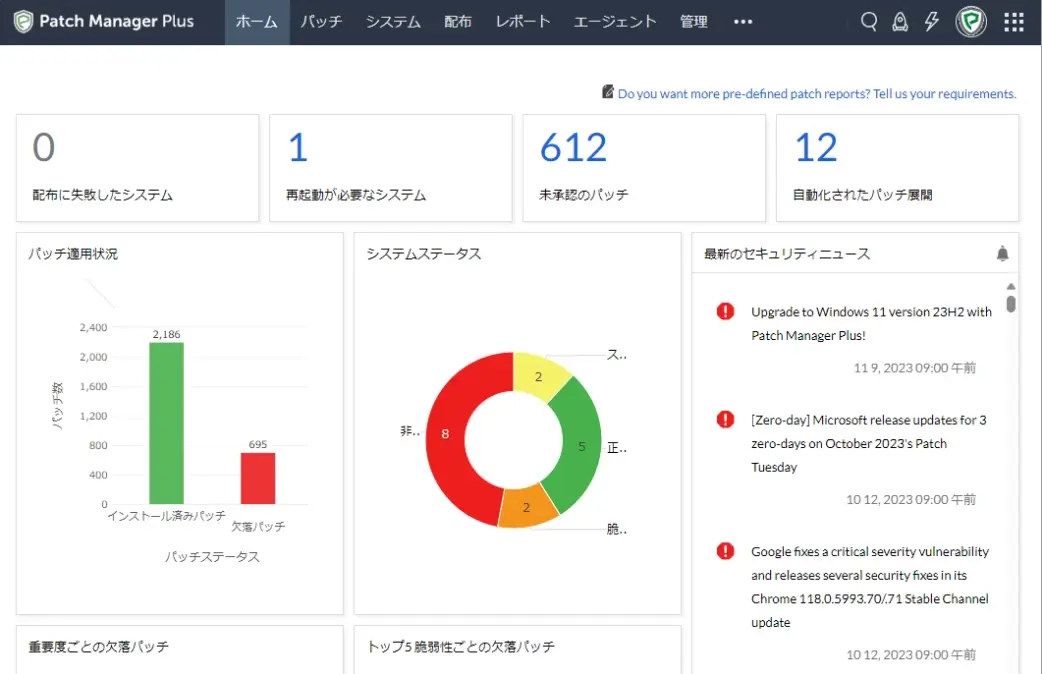Click the 脆.. donut label at bottom right
The image size is (1042, 674).
coord(617,529)
